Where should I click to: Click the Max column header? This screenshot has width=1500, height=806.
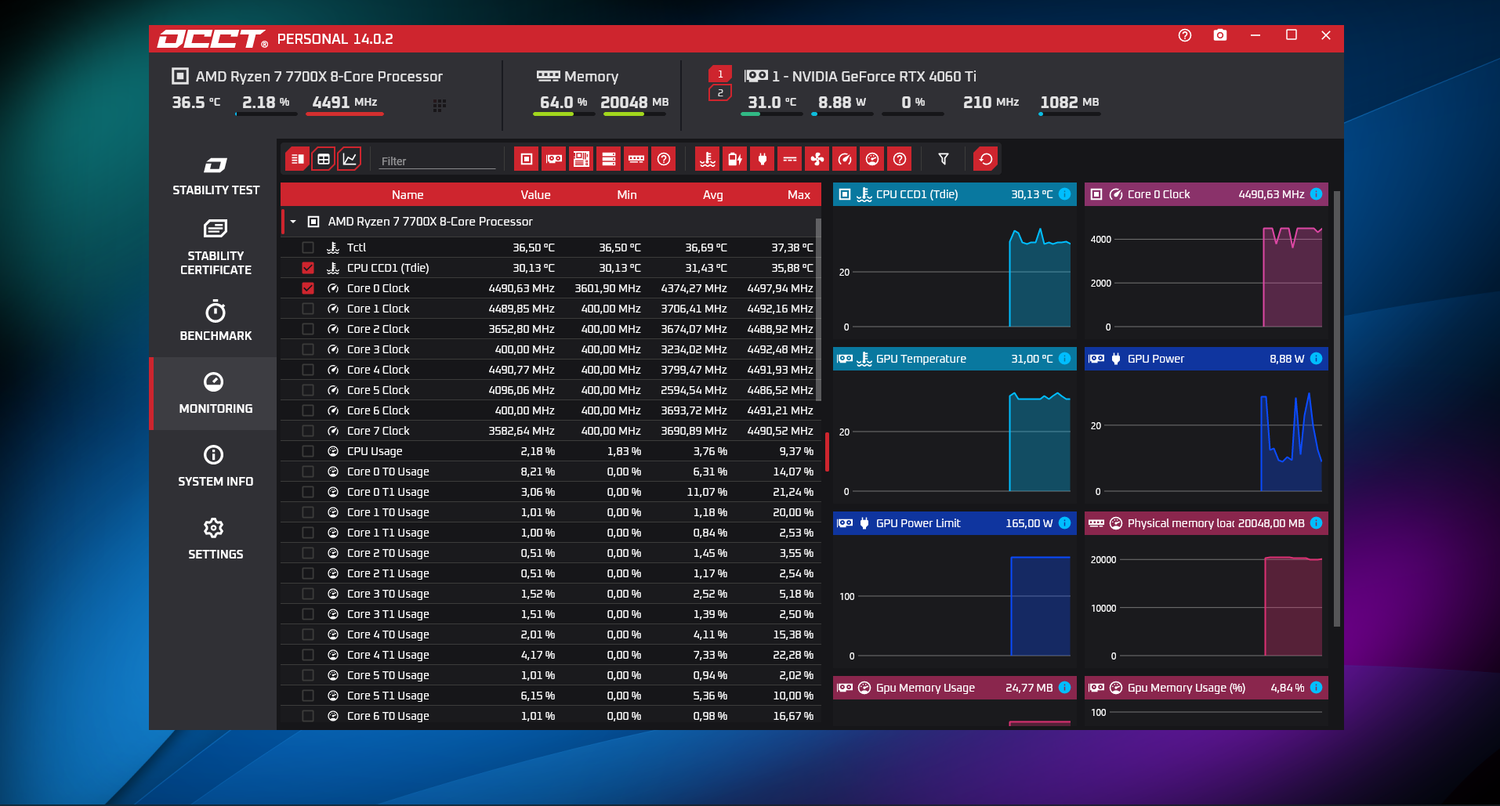tap(799, 195)
